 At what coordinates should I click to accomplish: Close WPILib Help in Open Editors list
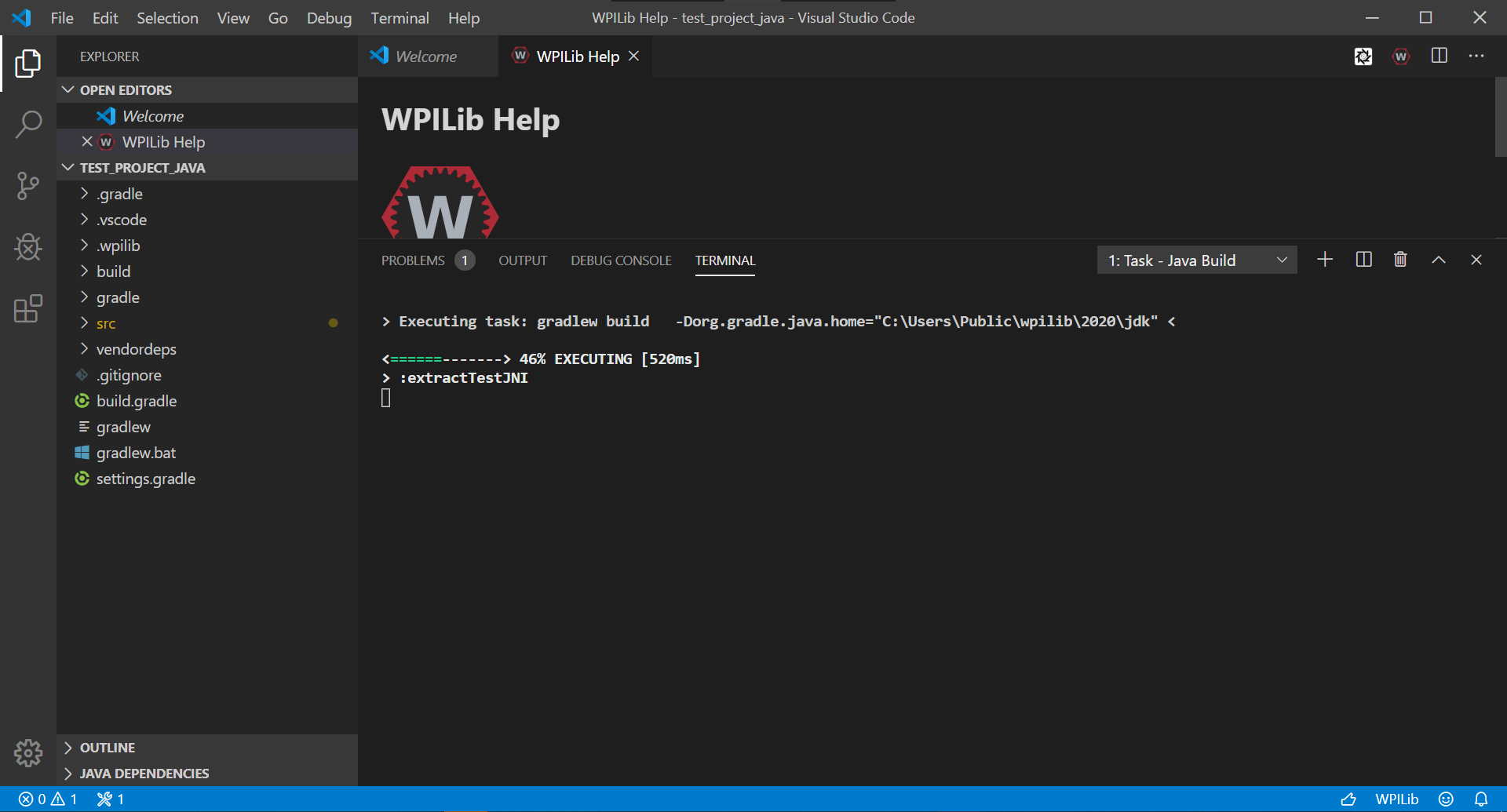[87, 141]
